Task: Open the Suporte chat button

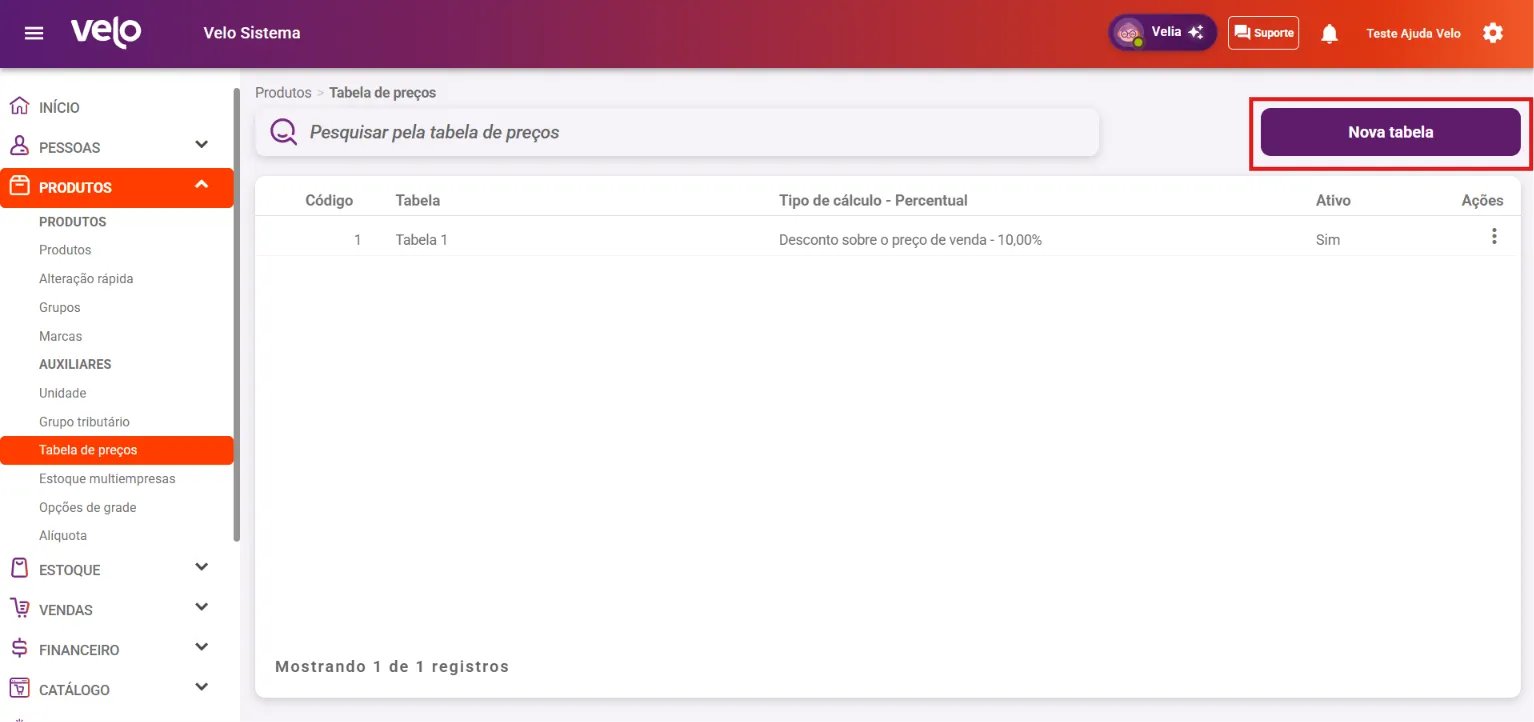Action: coord(1263,33)
